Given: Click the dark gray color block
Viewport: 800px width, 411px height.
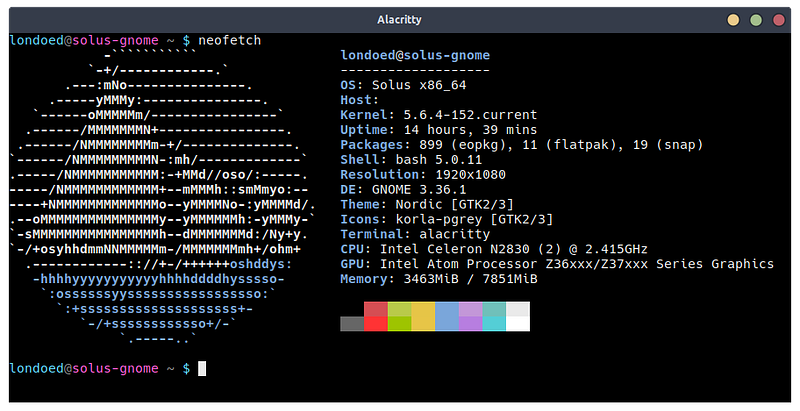Looking at the screenshot, I should [352, 324].
